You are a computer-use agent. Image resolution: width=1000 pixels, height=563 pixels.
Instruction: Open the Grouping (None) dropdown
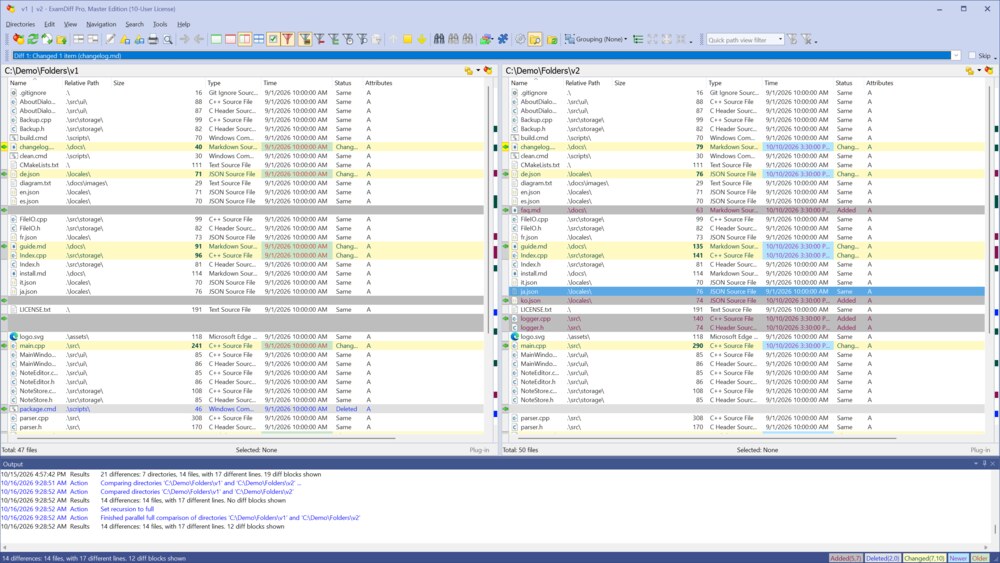[596, 40]
